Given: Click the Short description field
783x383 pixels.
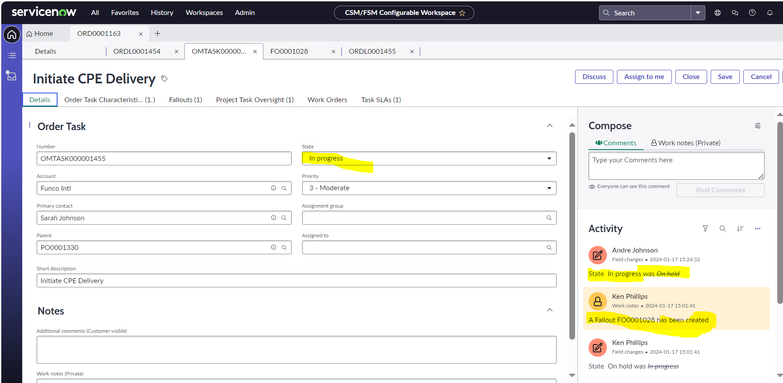Looking at the screenshot, I should [296, 281].
